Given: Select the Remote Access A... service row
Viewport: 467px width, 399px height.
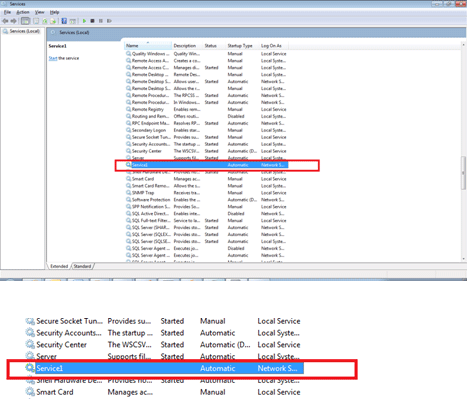Looking at the screenshot, I should [206, 61].
